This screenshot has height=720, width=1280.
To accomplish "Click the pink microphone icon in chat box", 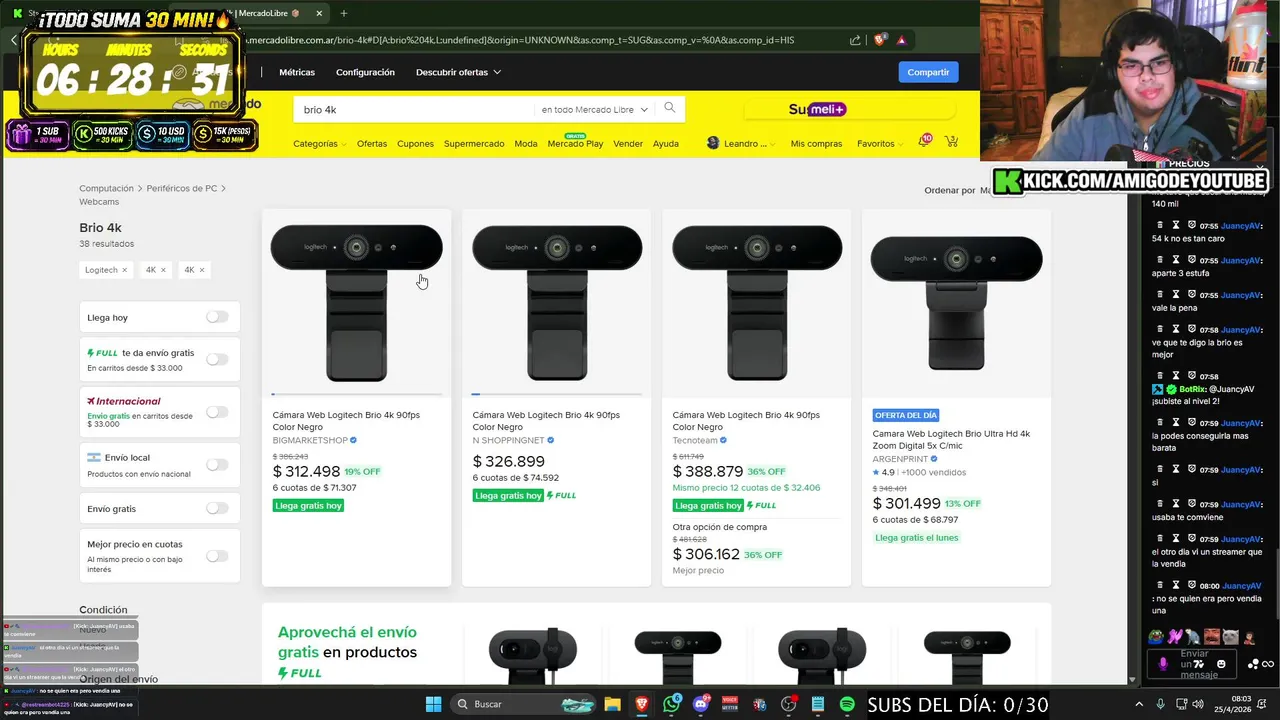I will pyautogui.click(x=1162, y=663).
